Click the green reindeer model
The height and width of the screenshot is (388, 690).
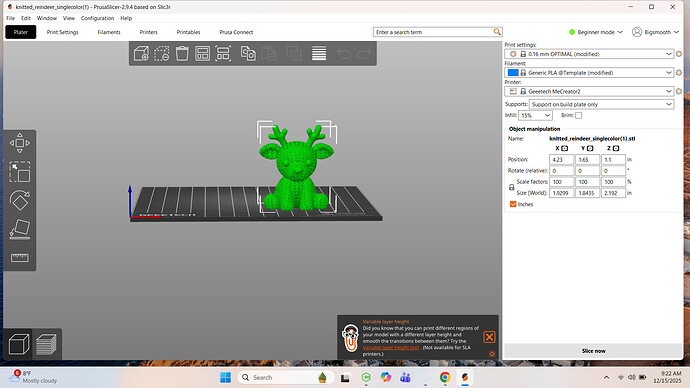[296, 169]
